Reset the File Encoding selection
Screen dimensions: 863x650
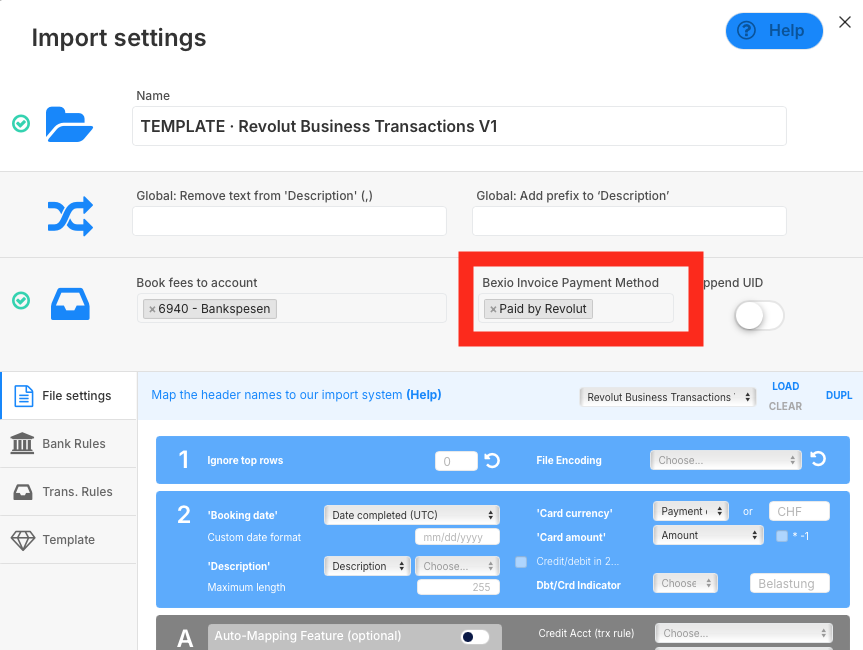pos(818,460)
